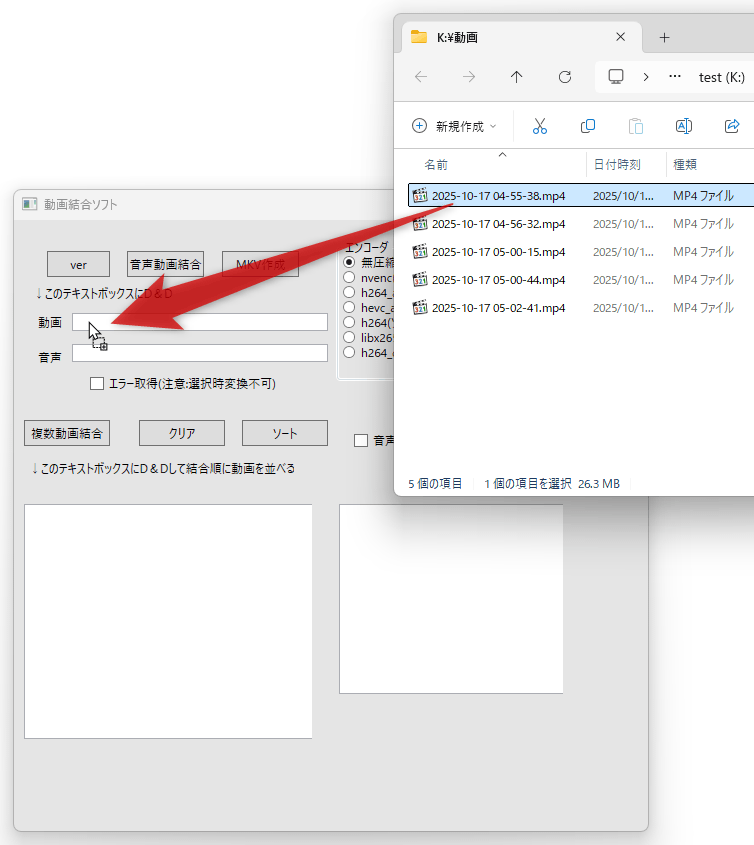Click the Copy icon in Explorer toolbar
The width and height of the screenshot is (754, 845).
pyautogui.click(x=588, y=126)
